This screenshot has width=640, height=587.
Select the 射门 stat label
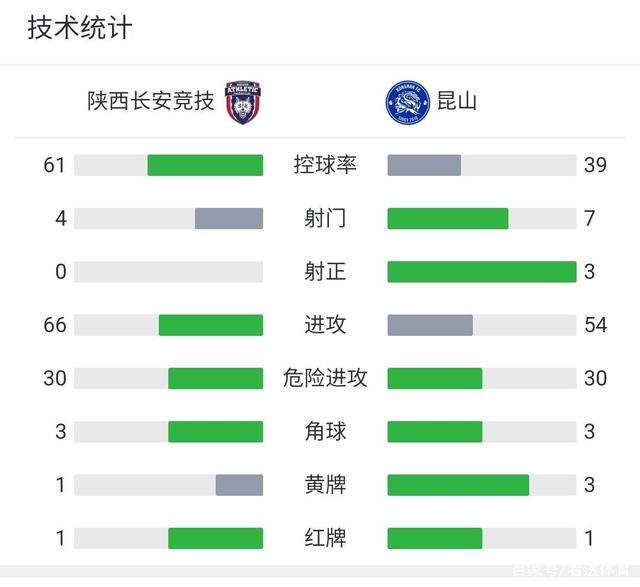coord(325,218)
